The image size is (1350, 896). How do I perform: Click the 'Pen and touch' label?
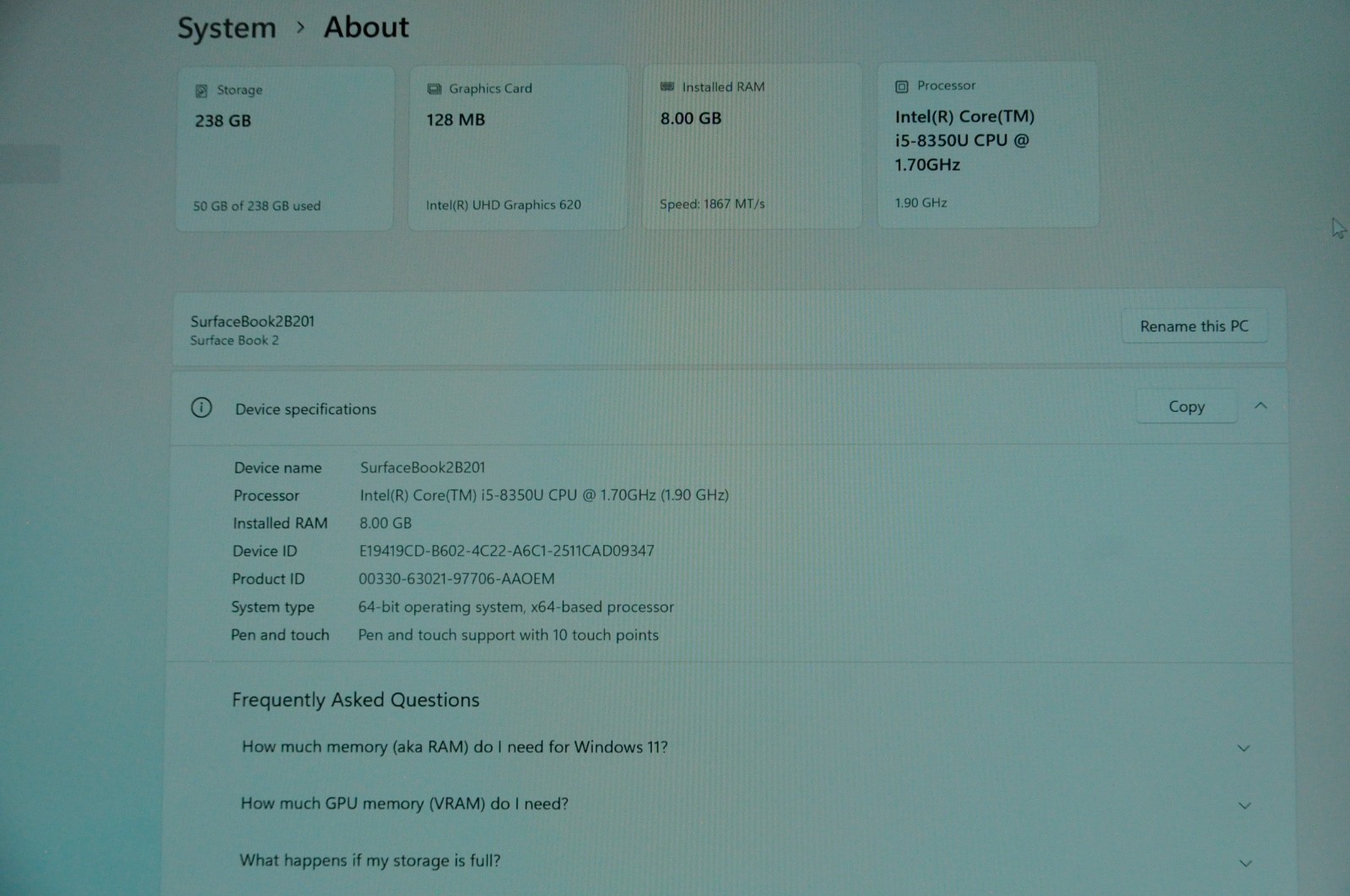pos(280,634)
